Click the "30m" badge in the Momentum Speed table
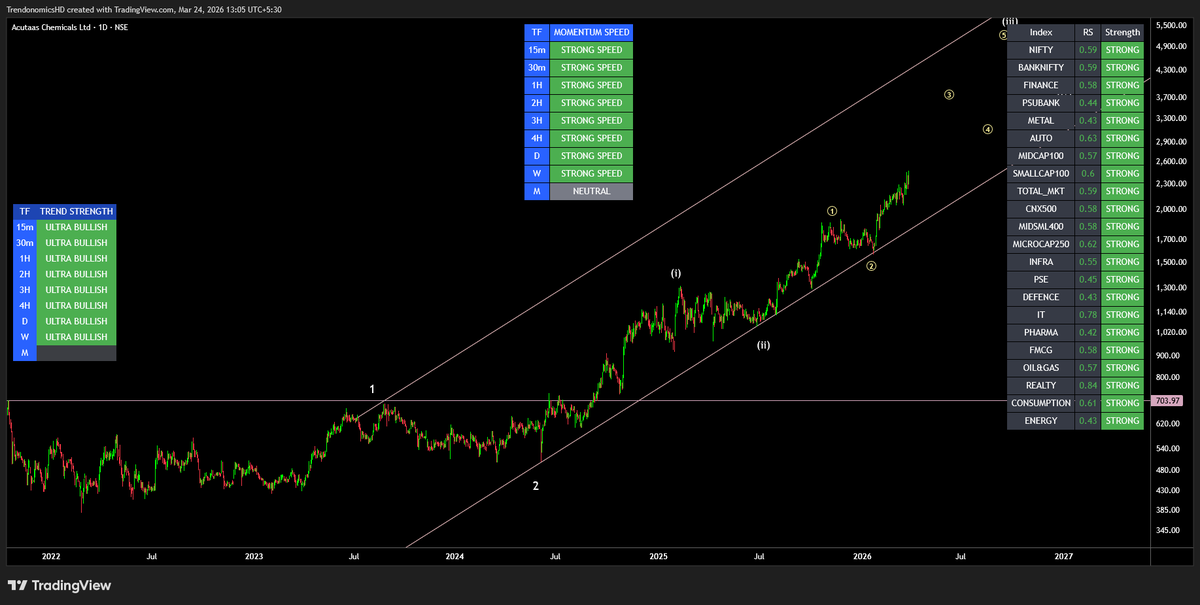Screen dimensions: 1200x605 (537, 67)
